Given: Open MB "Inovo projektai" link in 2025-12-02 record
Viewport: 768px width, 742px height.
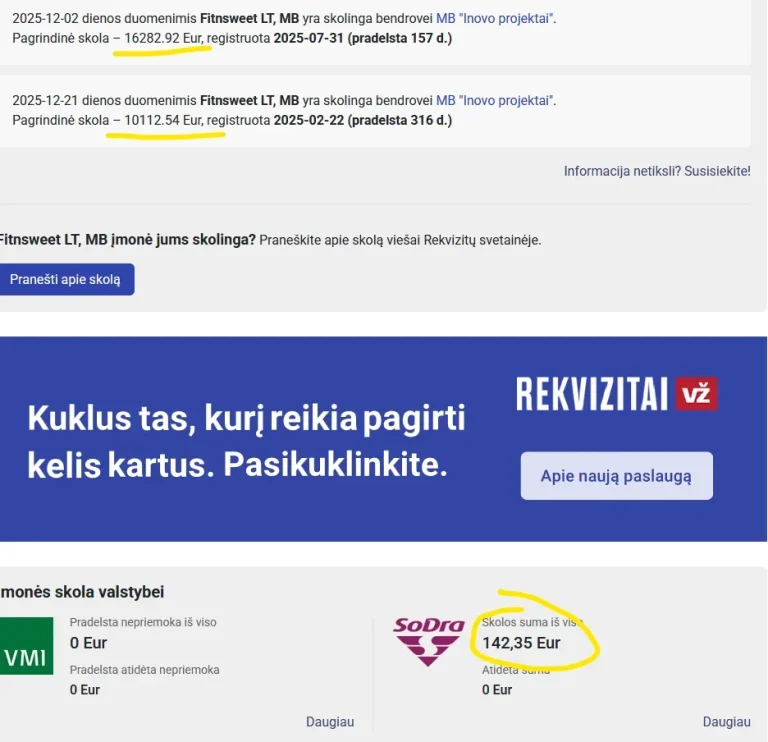Looking at the screenshot, I should pyautogui.click(x=496, y=18).
